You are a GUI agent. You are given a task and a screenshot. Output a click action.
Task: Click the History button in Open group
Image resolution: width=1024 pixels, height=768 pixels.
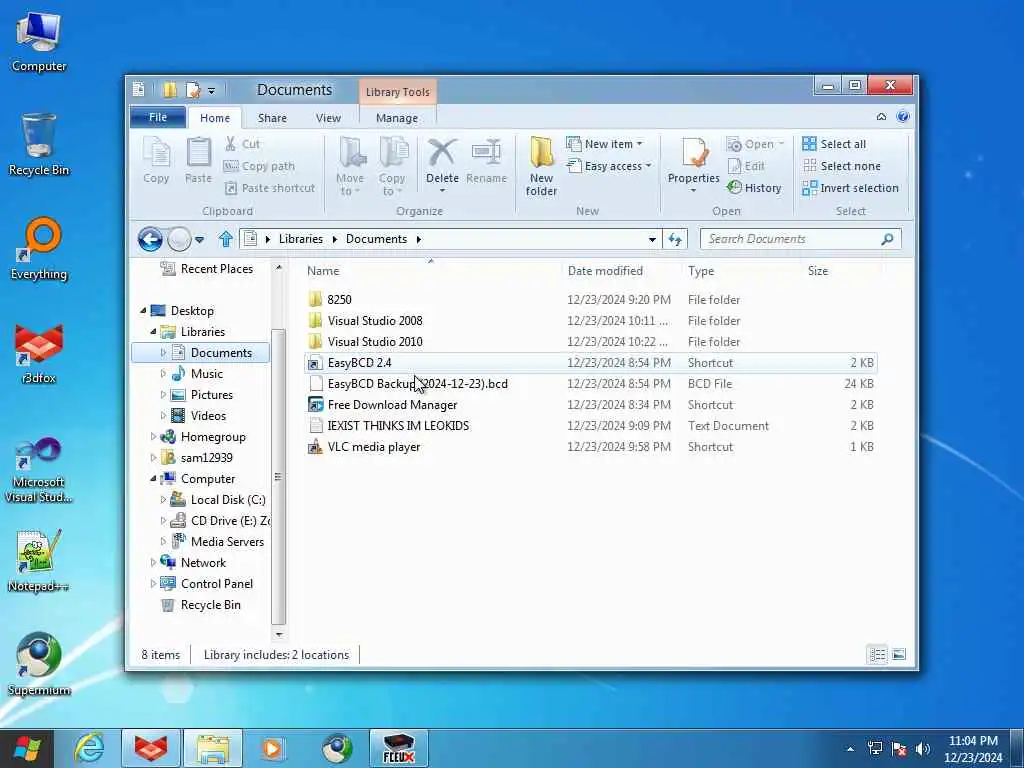point(754,188)
